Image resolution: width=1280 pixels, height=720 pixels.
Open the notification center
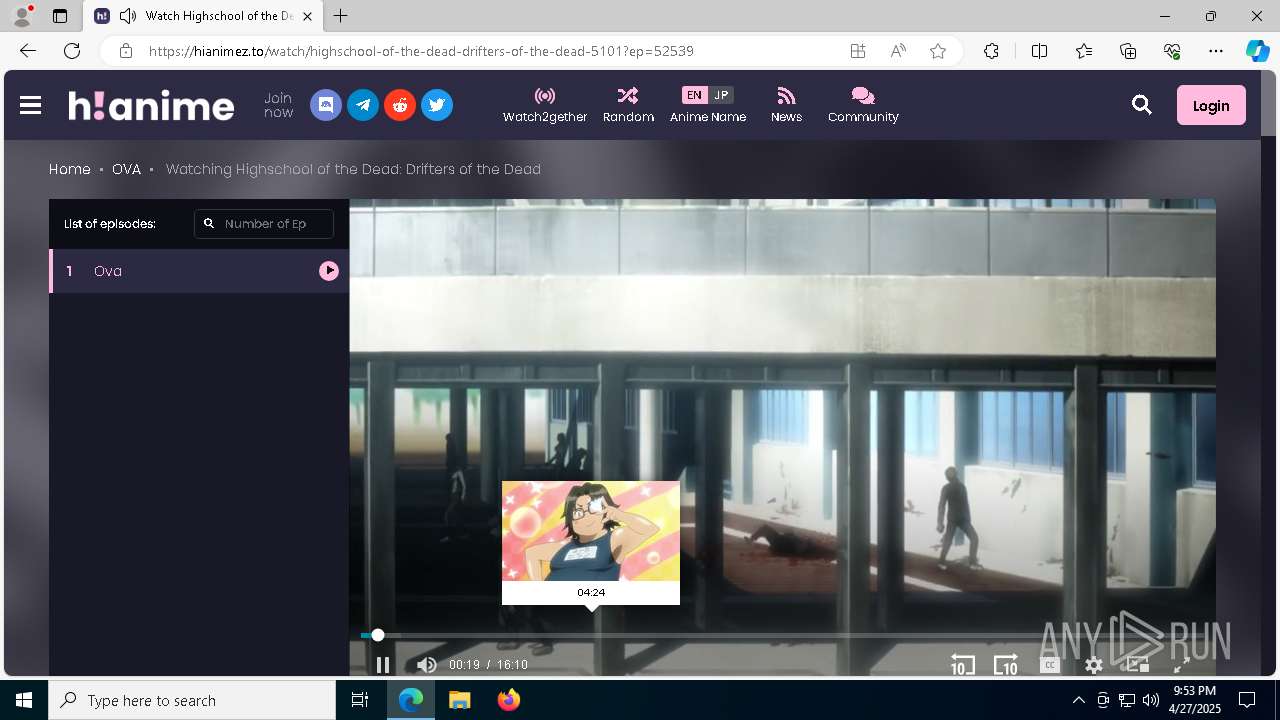click(x=1247, y=700)
